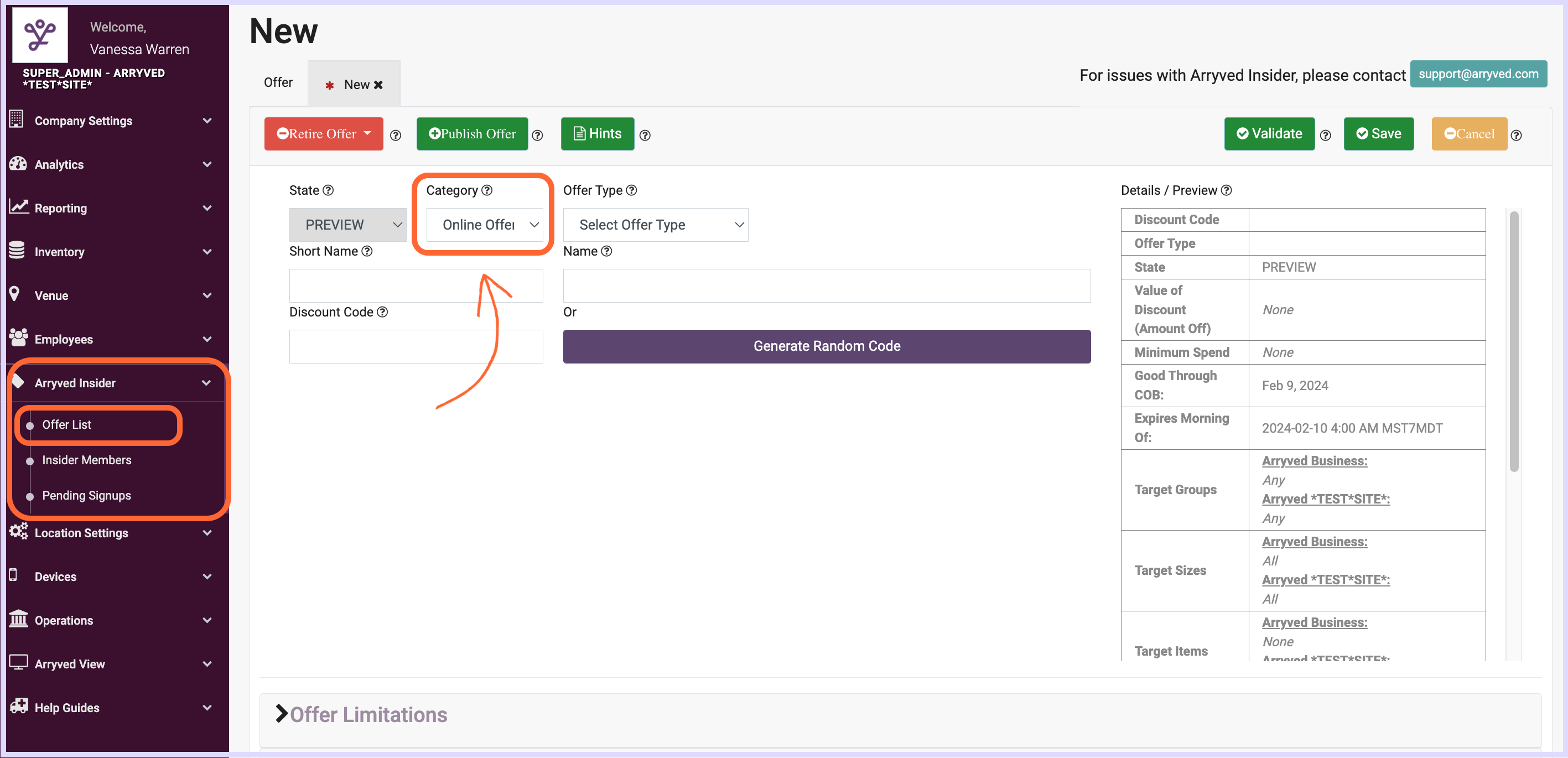Click the Analytics palette icon
1568x758 pixels.
pyautogui.click(x=18, y=163)
